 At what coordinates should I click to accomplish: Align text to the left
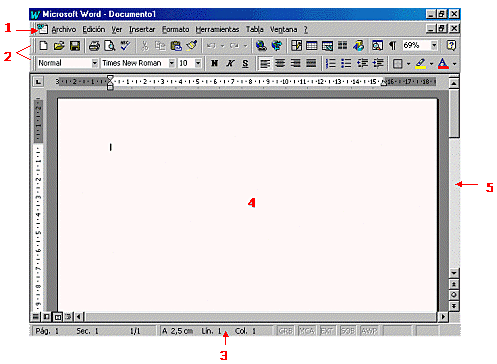[x=265, y=63]
